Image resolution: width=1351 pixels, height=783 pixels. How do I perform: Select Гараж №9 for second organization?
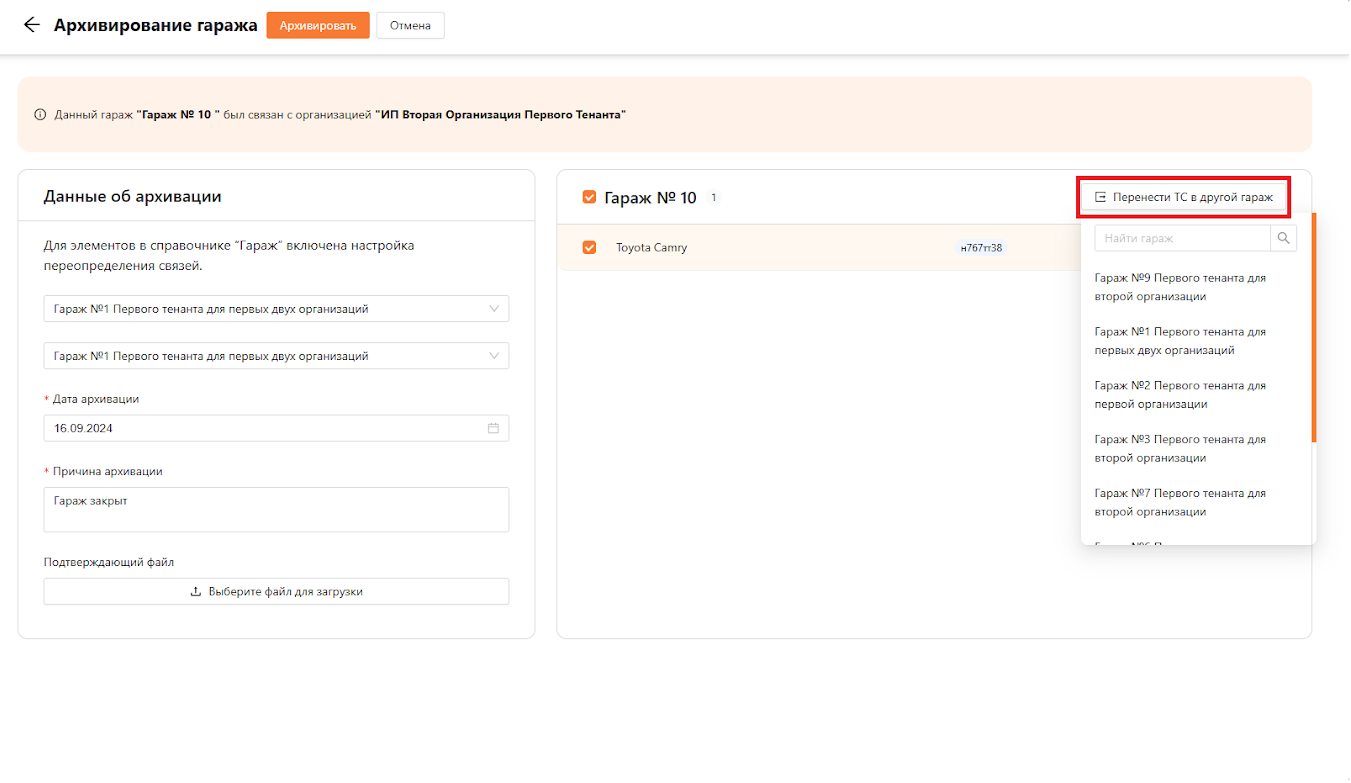point(1180,287)
